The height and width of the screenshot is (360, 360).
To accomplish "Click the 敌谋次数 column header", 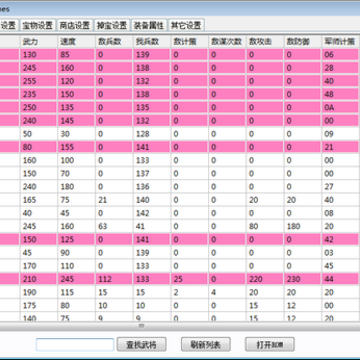I will coord(227,42).
